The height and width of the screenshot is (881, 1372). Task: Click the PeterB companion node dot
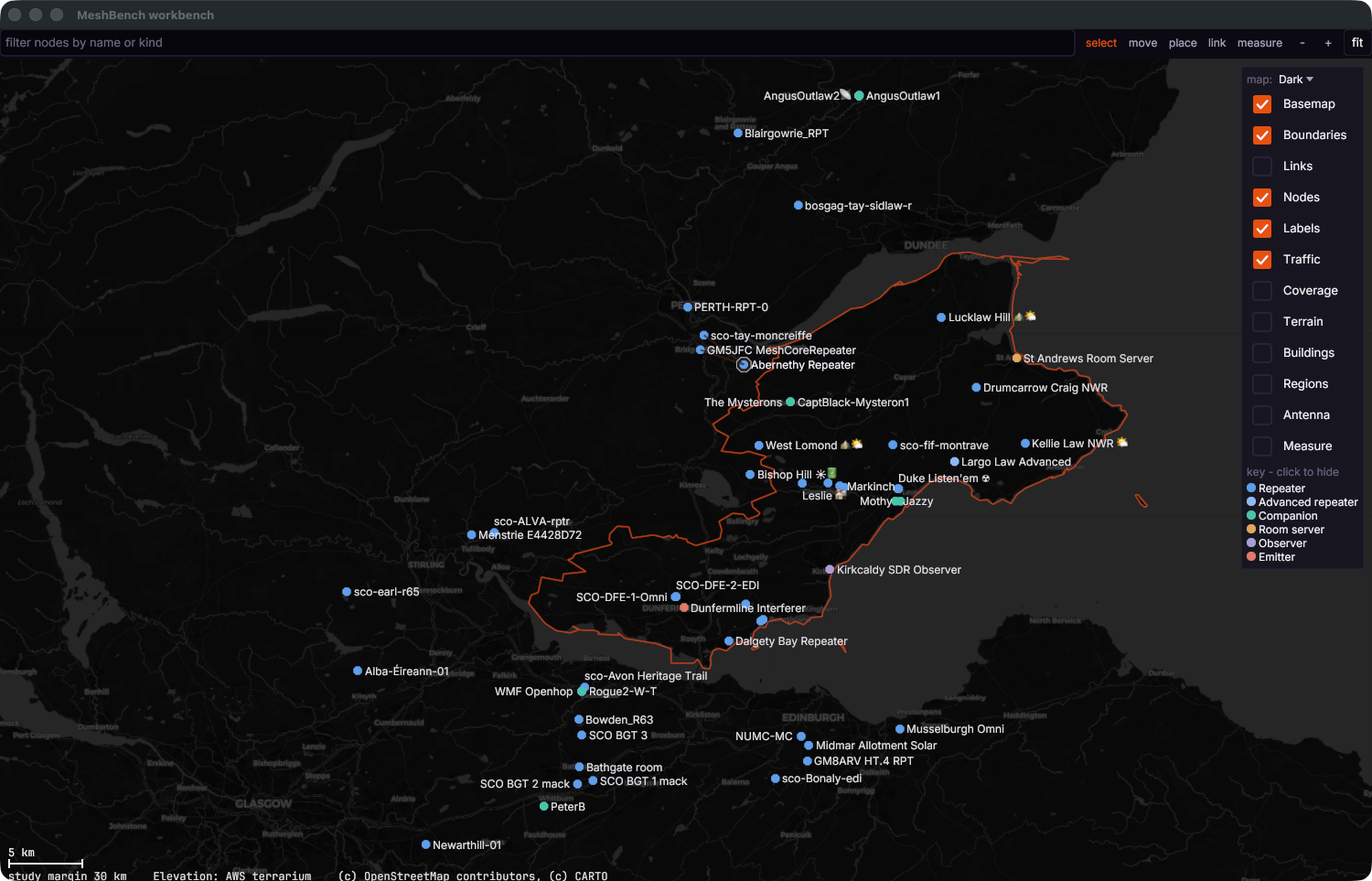[544, 807]
